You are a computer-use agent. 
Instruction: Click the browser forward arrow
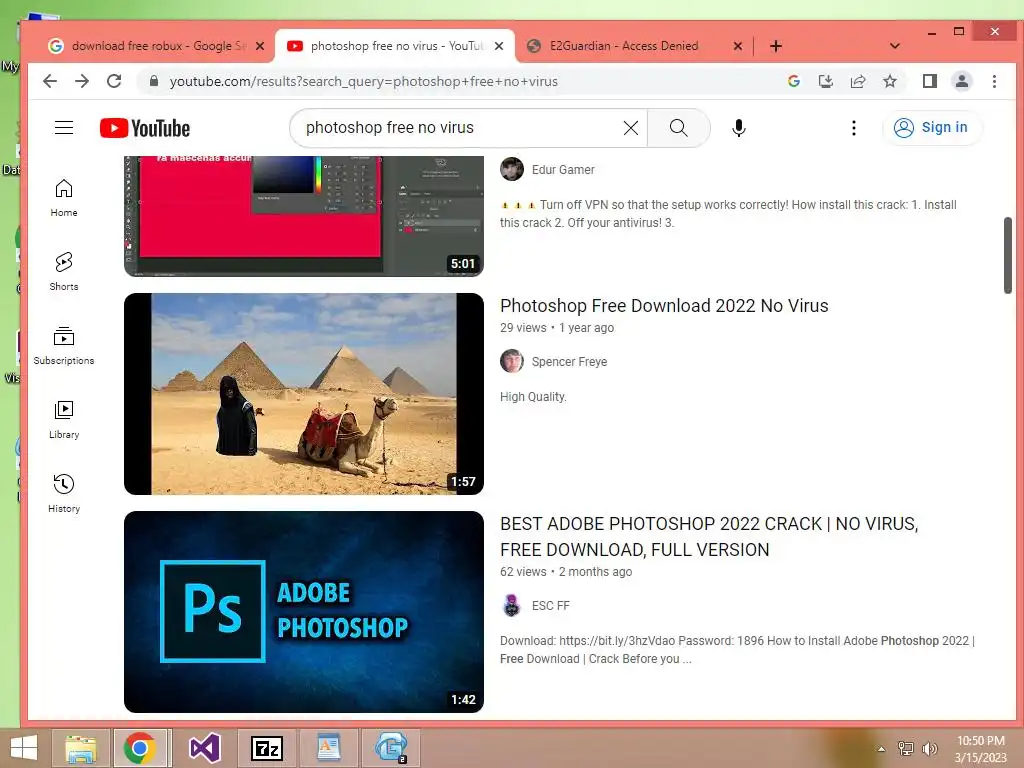pyautogui.click(x=82, y=81)
